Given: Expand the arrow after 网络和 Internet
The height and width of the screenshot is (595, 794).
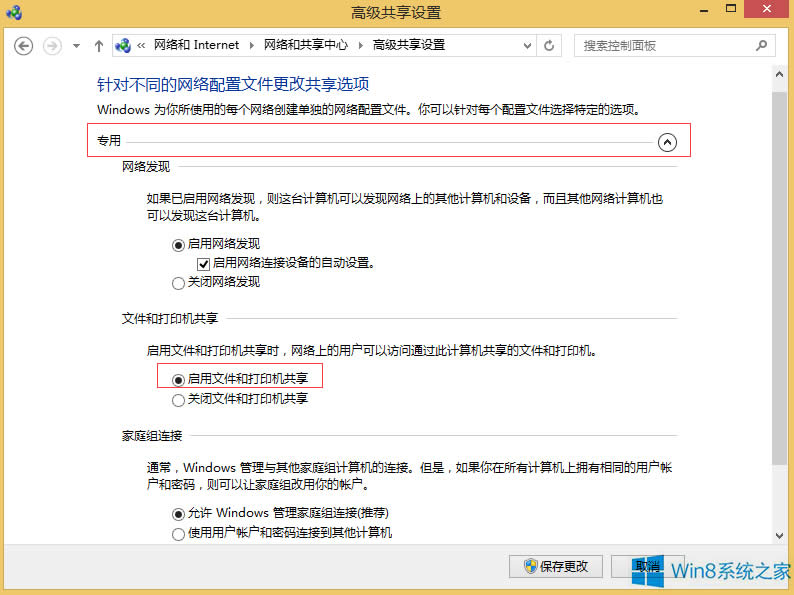Looking at the screenshot, I should (x=252, y=46).
